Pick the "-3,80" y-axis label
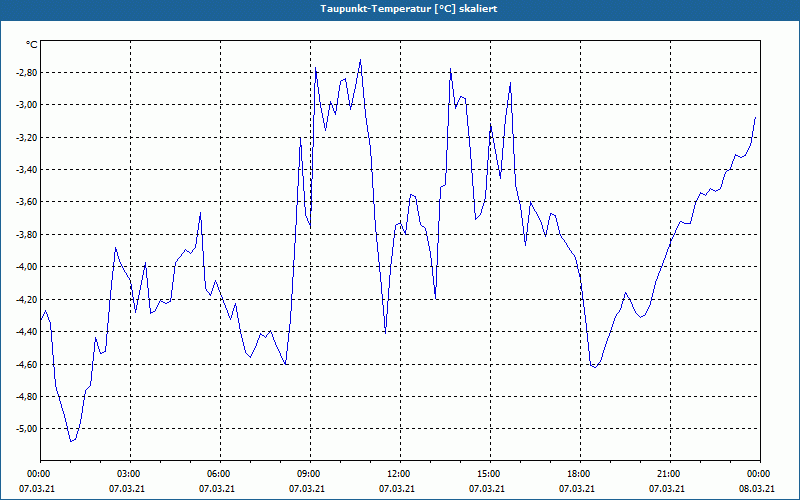Viewport: 800px width, 500px height. (28, 234)
